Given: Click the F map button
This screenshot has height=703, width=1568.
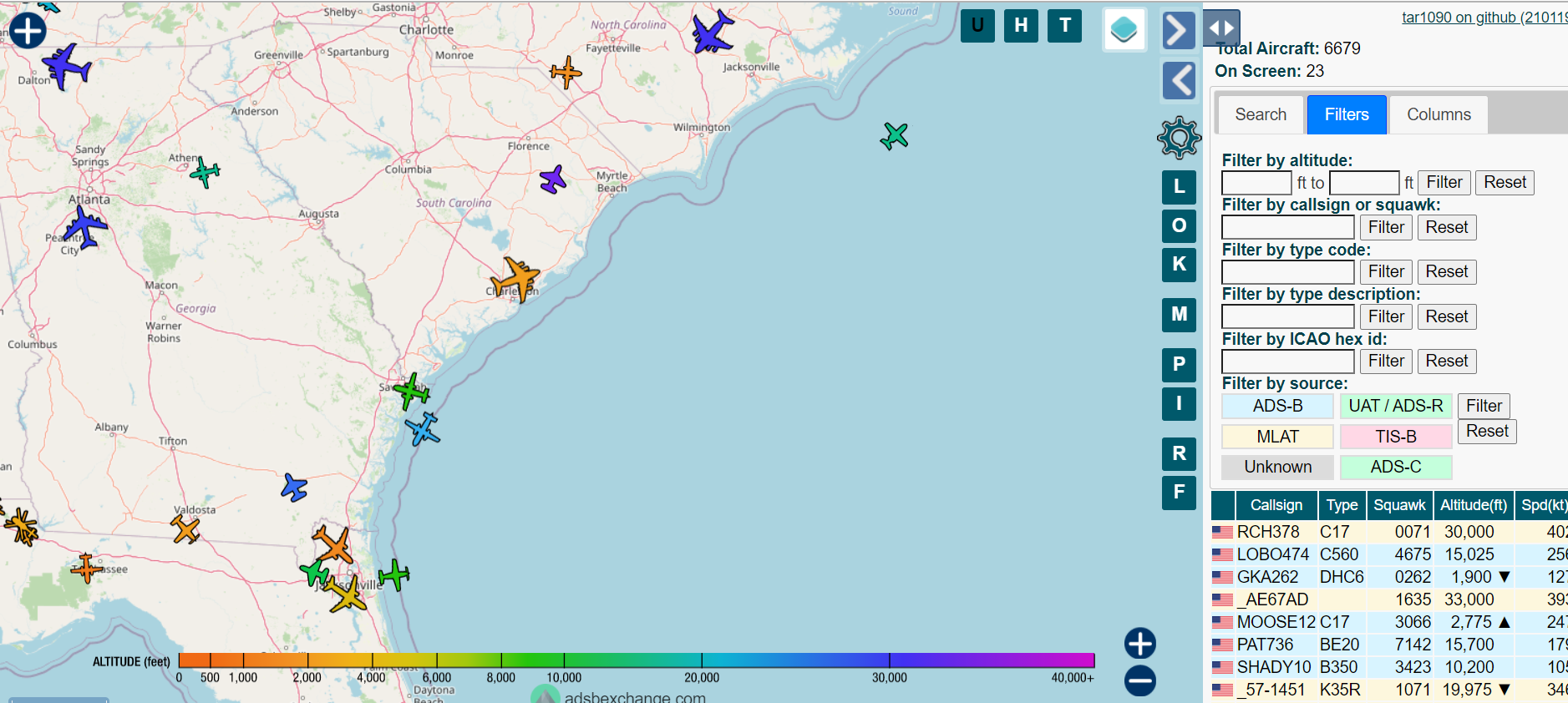Looking at the screenshot, I should click(x=1179, y=493).
